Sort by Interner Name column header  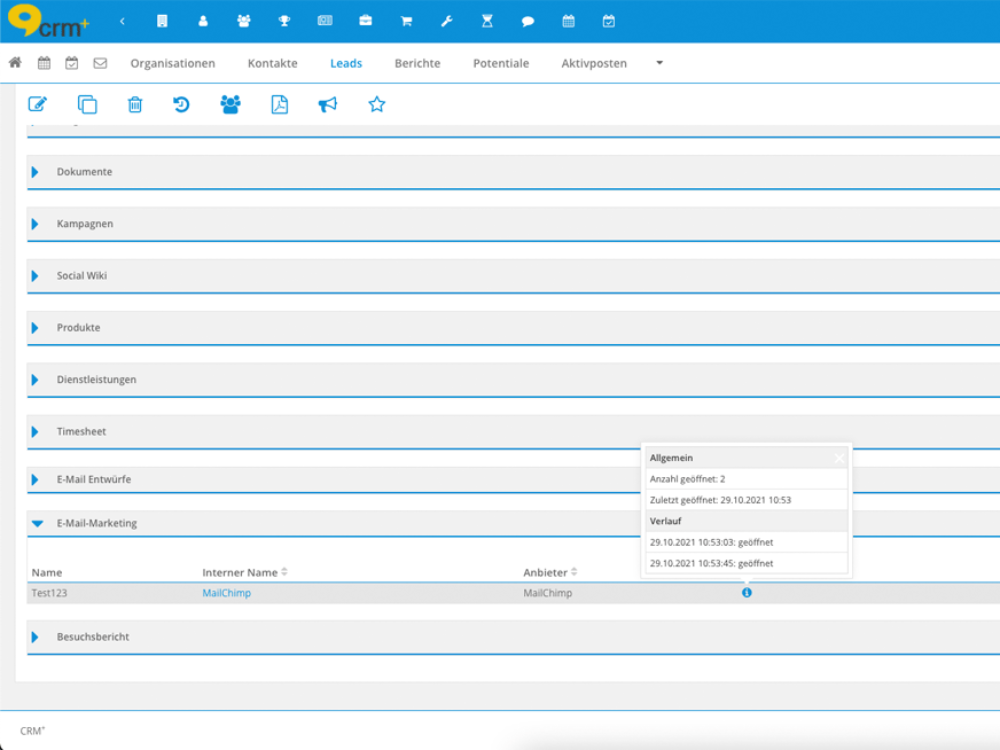coord(240,572)
